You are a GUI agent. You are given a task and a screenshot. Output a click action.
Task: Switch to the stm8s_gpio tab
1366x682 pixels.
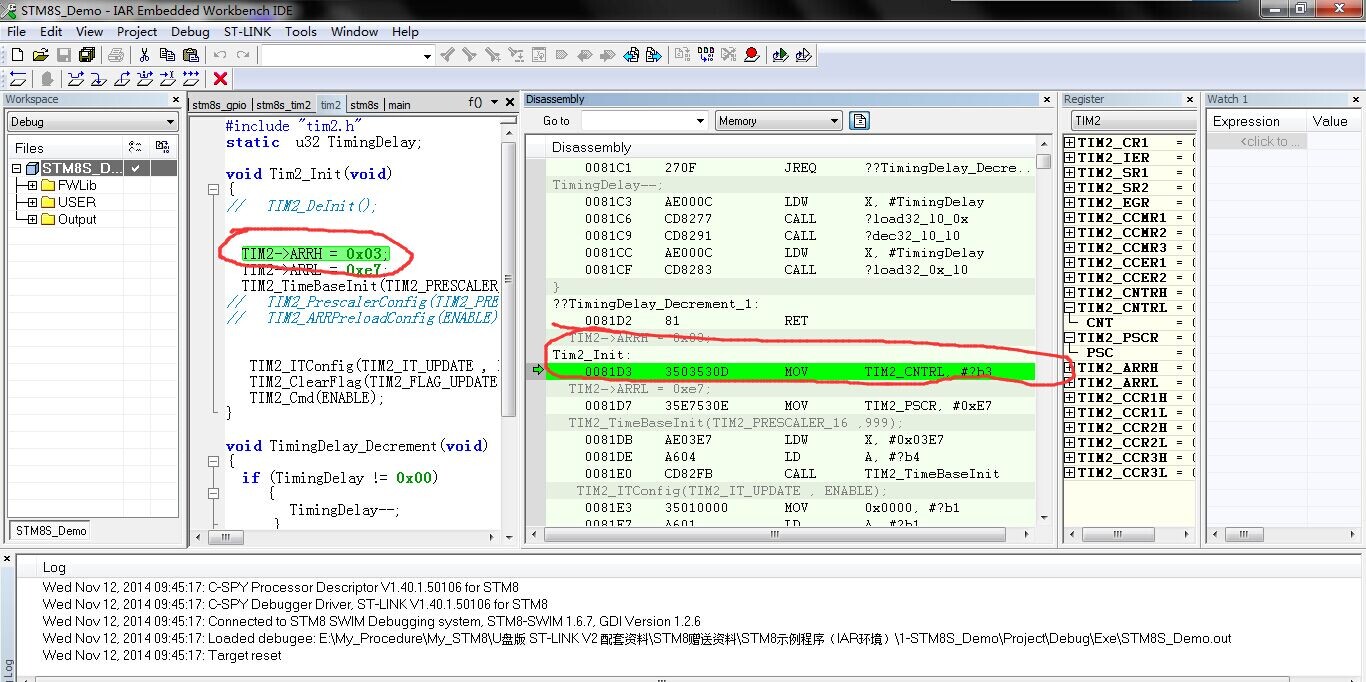[x=219, y=104]
